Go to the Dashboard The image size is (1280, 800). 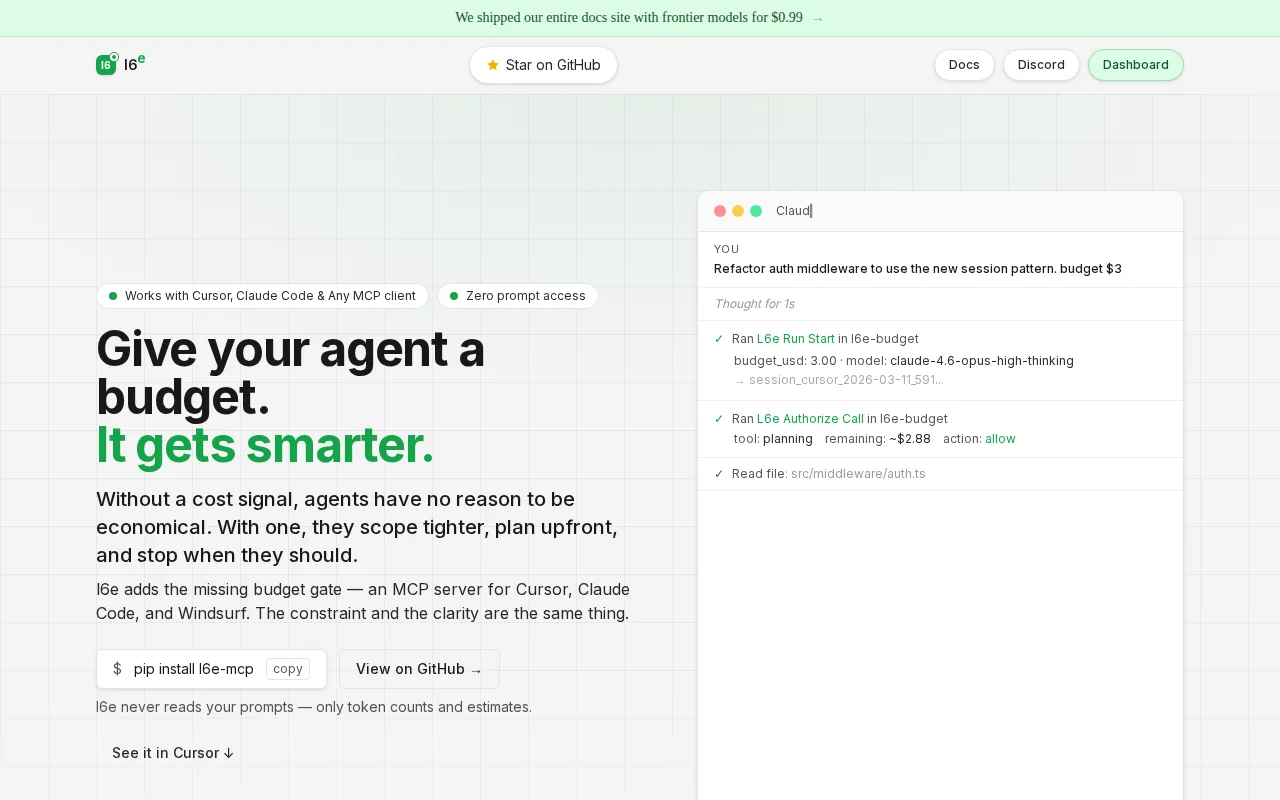pyautogui.click(x=1135, y=65)
